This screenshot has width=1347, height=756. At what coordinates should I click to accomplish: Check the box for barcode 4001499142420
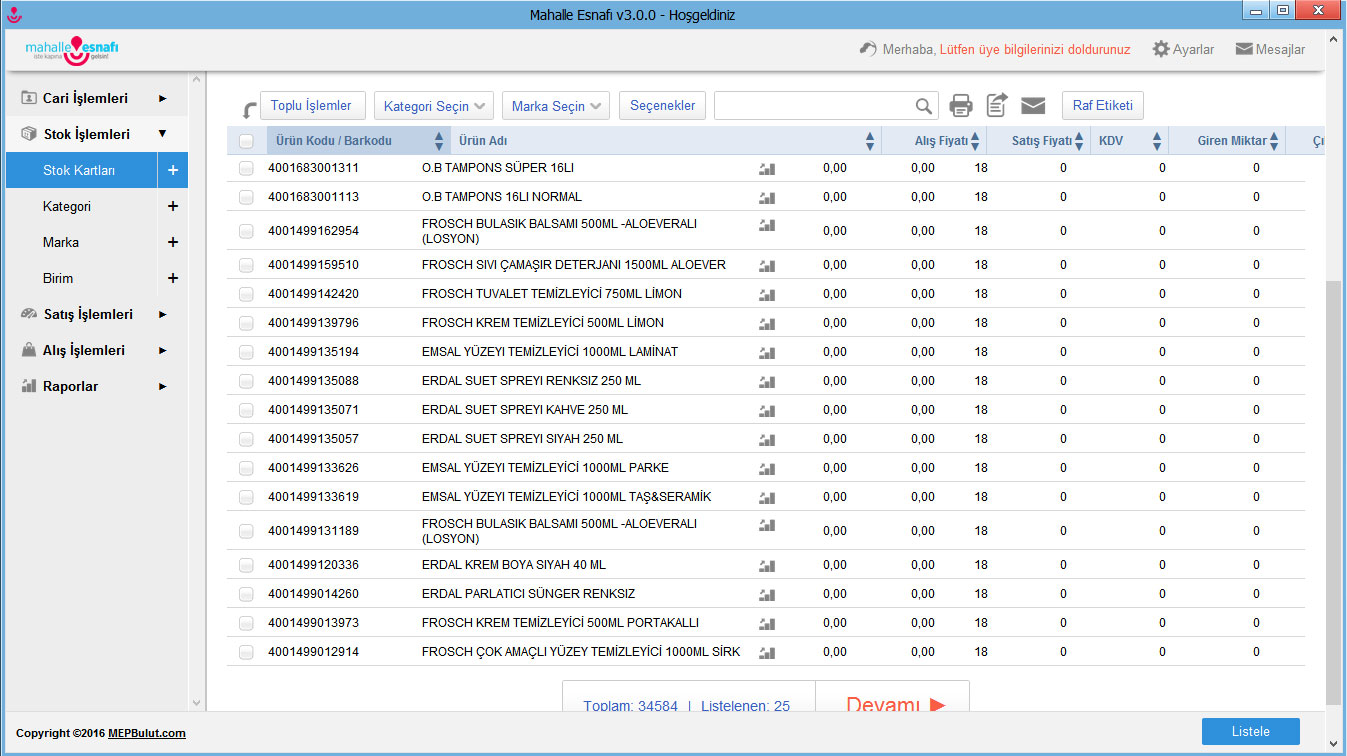246,294
